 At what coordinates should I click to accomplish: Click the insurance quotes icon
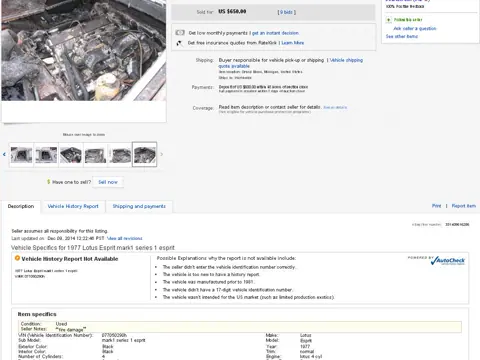[x=179, y=43]
